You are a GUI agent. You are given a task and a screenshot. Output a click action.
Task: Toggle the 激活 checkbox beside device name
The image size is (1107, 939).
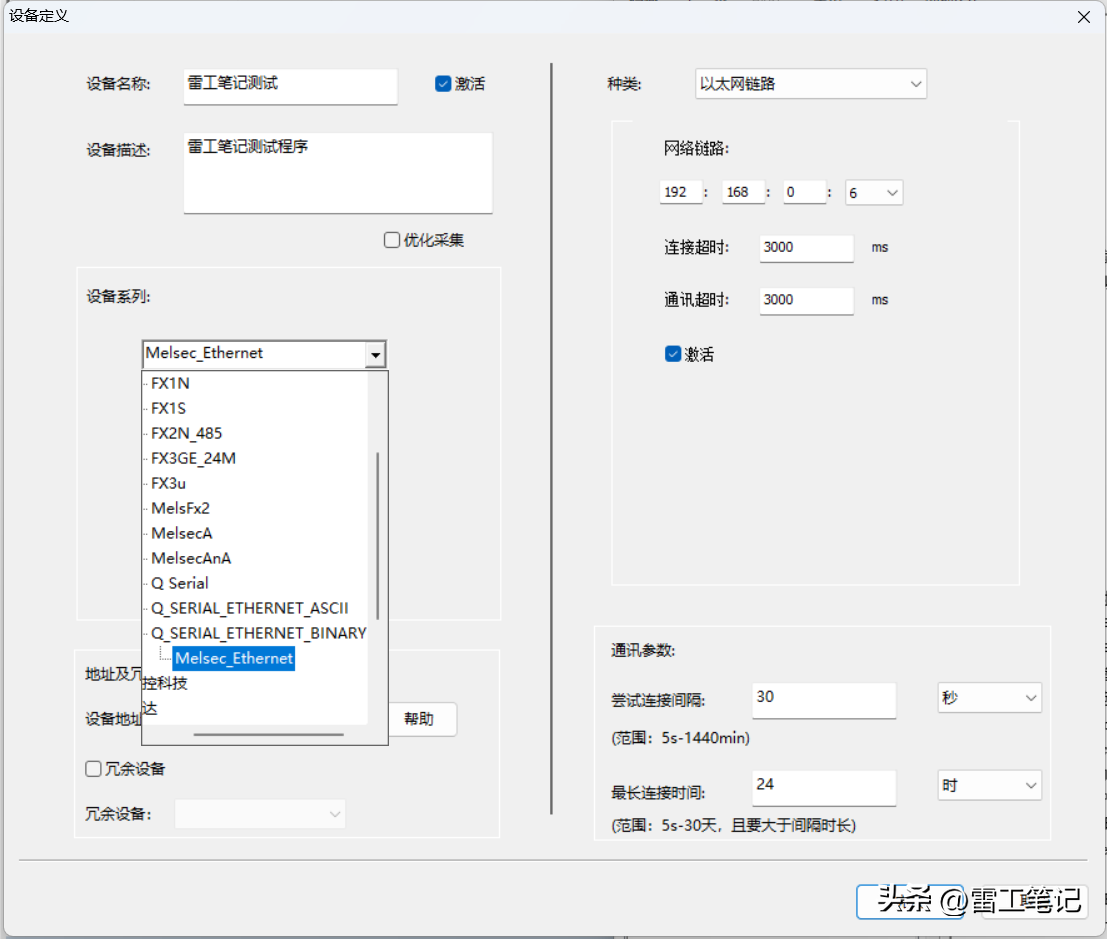pos(443,84)
